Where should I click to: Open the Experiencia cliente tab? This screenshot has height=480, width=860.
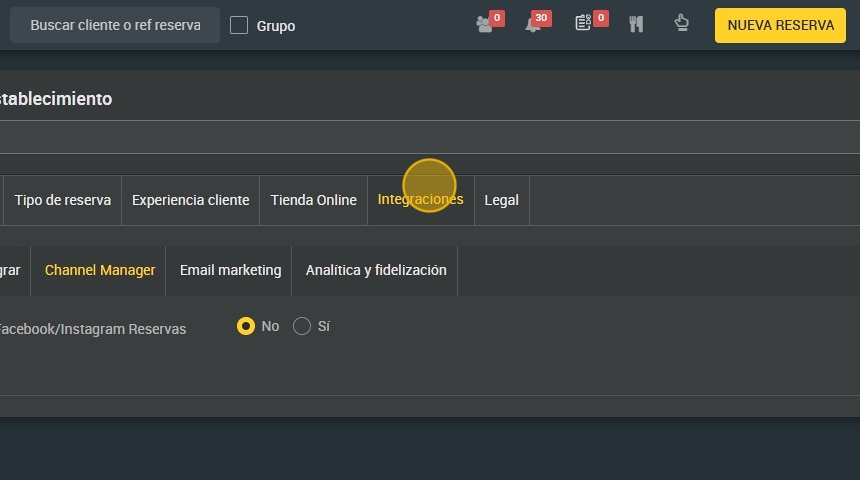click(x=190, y=200)
